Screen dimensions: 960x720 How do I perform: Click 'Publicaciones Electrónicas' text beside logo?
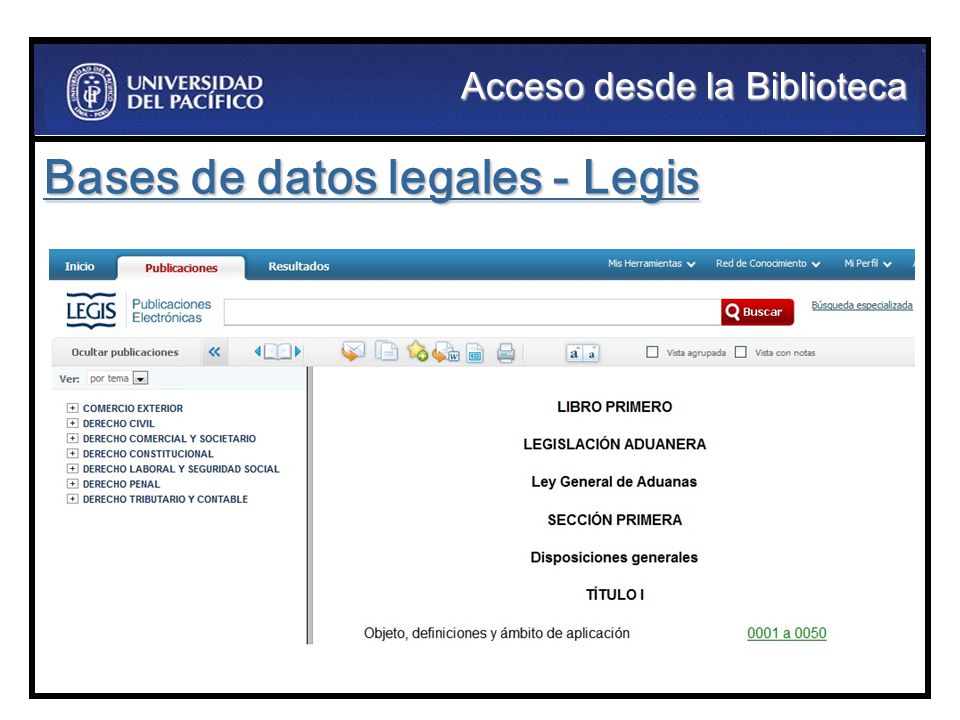tap(171, 311)
